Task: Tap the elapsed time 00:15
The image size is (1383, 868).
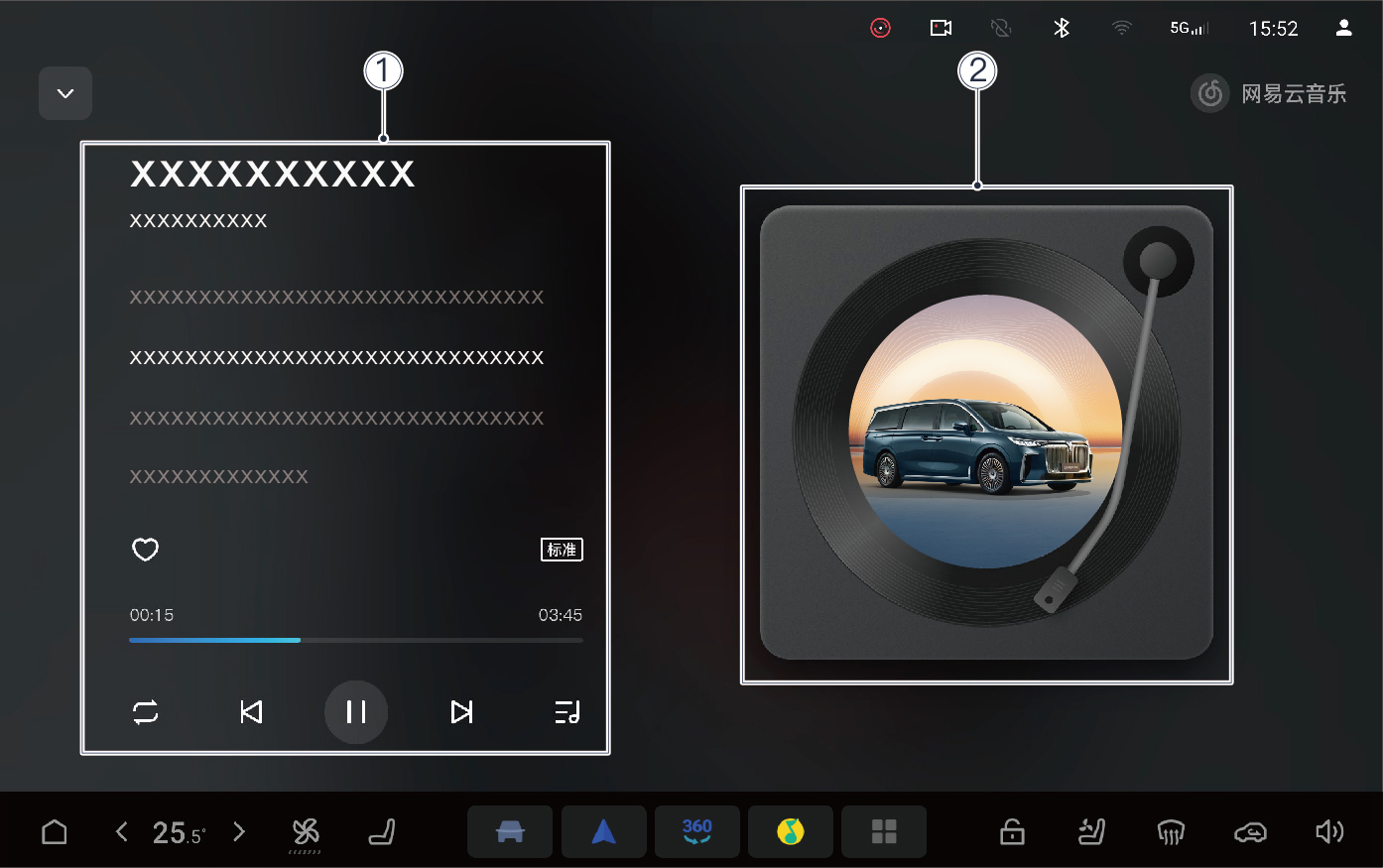Action: (152, 615)
